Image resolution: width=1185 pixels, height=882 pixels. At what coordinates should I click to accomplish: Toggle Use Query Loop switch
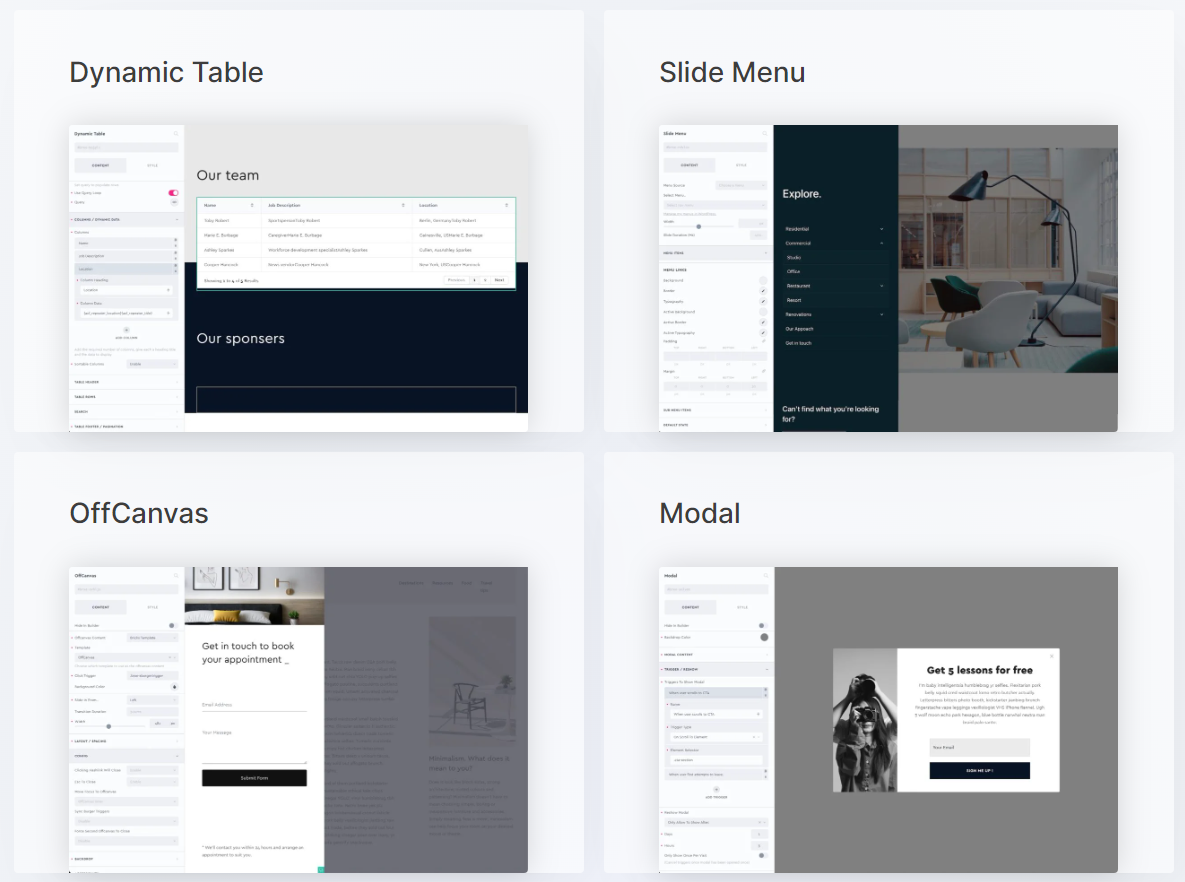pos(173,192)
